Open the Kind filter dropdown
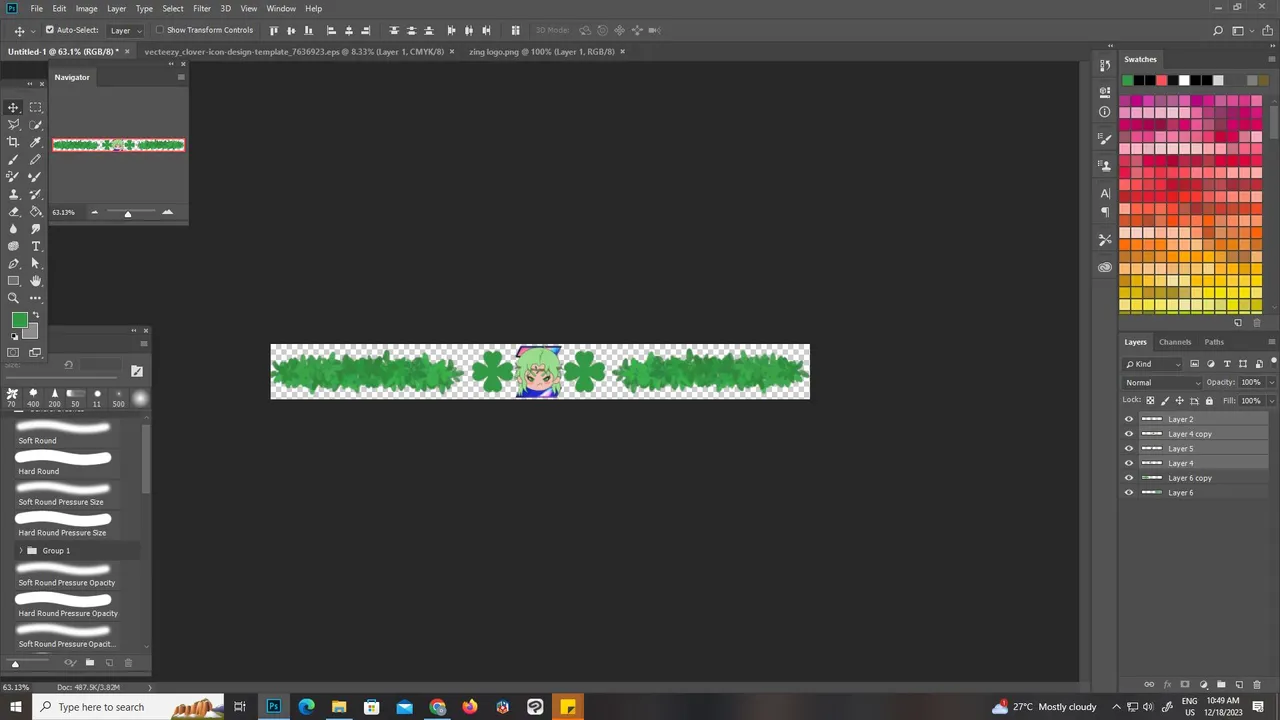 (1153, 364)
